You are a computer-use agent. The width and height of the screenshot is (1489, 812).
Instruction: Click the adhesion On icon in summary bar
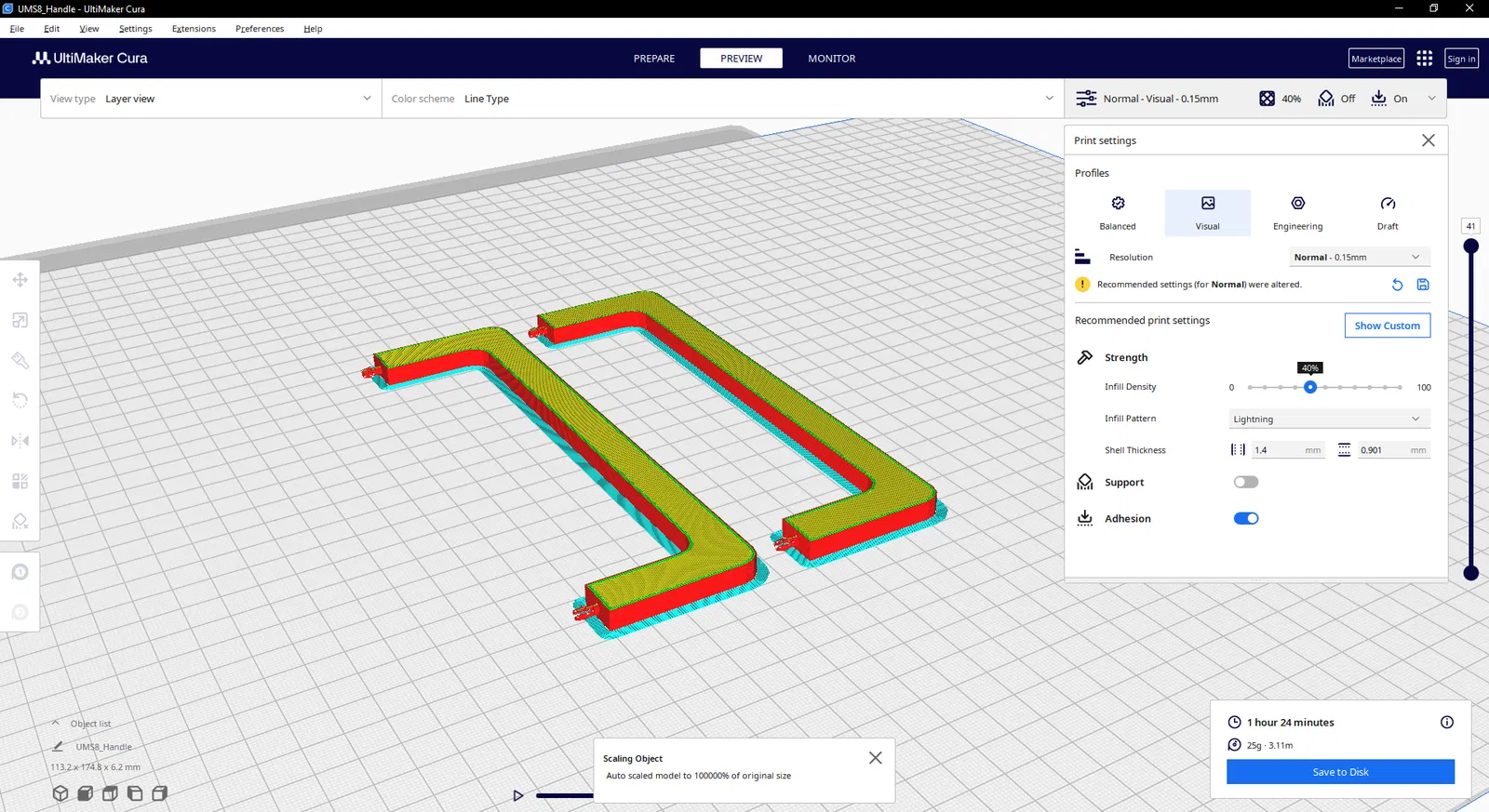click(x=1379, y=99)
